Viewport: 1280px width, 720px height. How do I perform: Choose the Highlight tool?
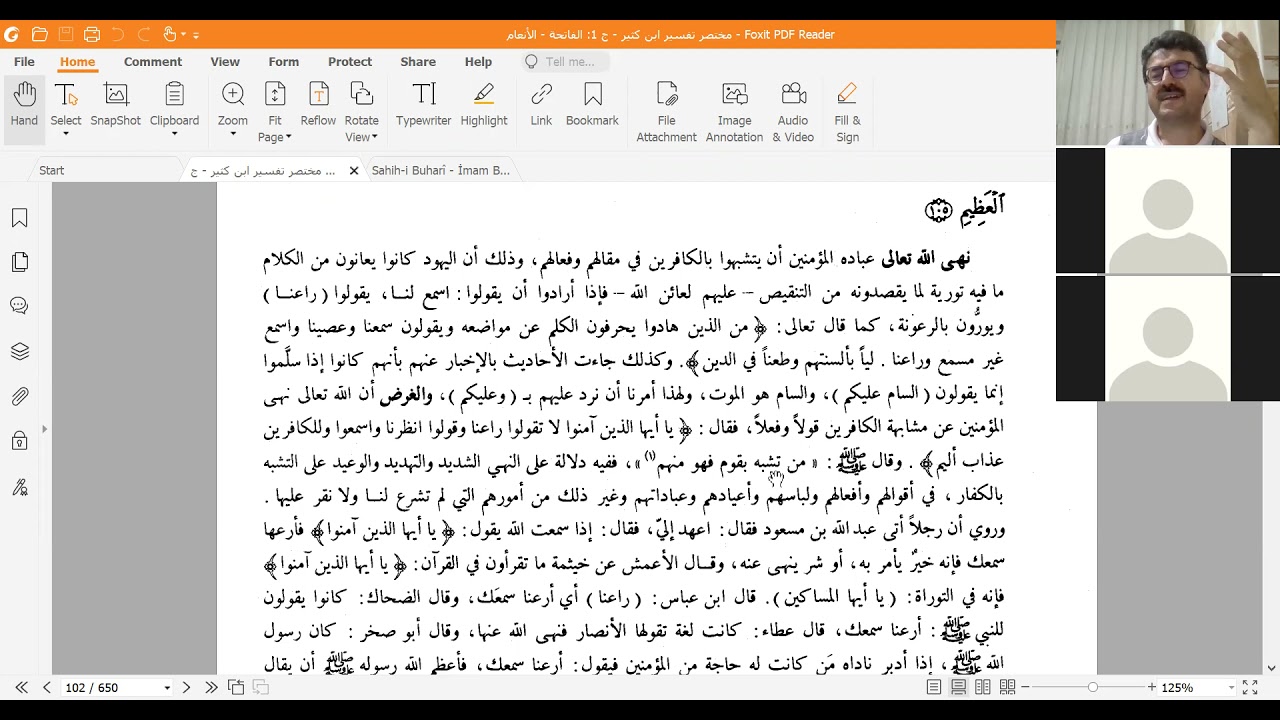tap(484, 105)
